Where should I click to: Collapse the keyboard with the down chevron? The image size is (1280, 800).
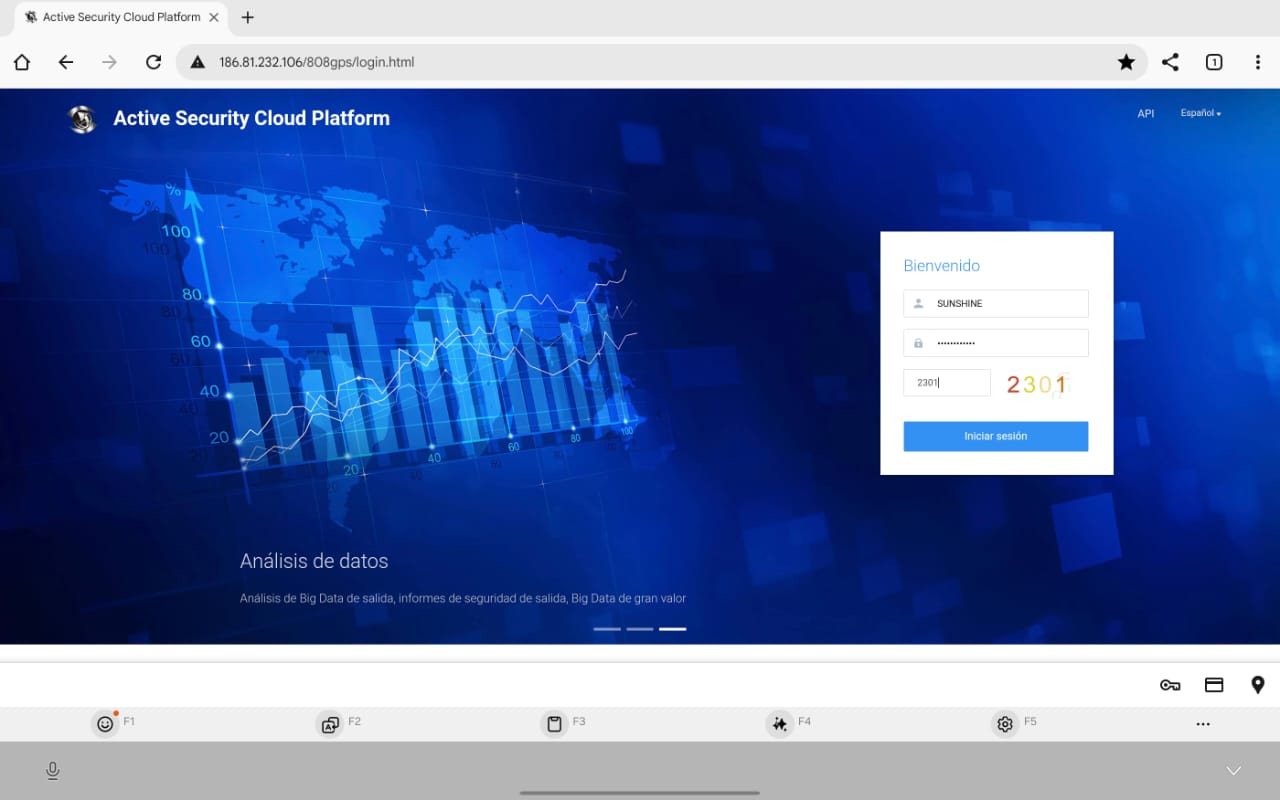point(1234,770)
